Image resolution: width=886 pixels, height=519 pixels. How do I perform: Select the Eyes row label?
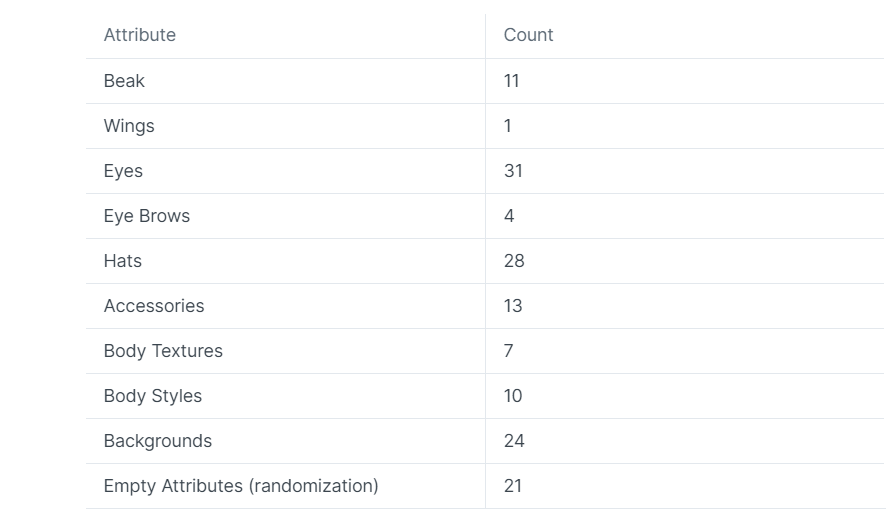[x=123, y=171]
